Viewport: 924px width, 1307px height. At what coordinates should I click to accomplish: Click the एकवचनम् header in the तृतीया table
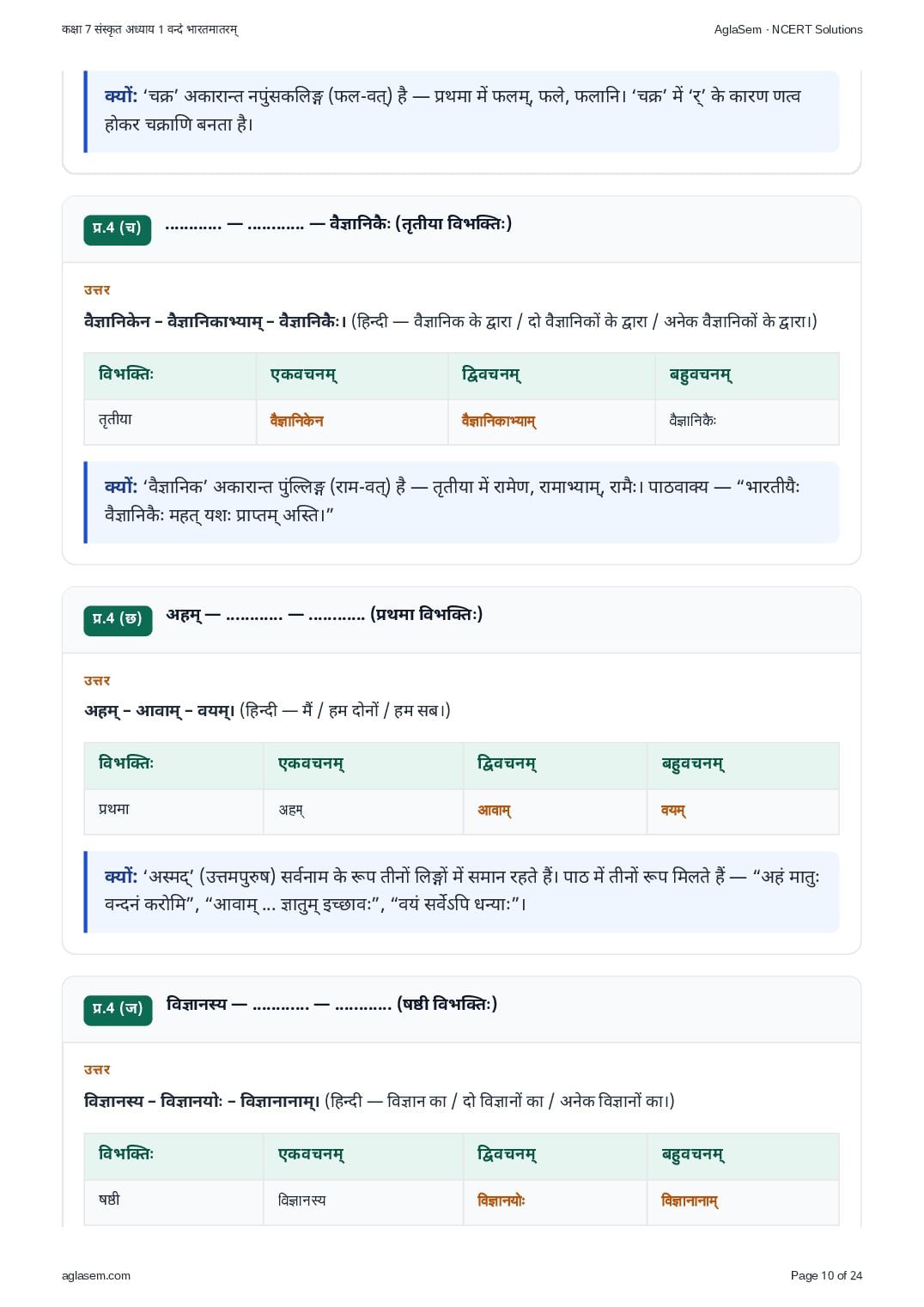pos(304,375)
